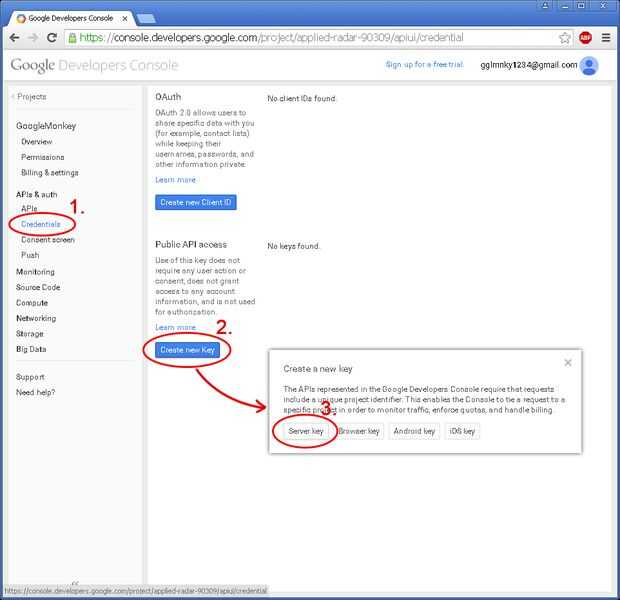Viewport: 620px width, 600px height.
Task: Reload the page with refresh icon
Action: pyautogui.click(x=52, y=38)
